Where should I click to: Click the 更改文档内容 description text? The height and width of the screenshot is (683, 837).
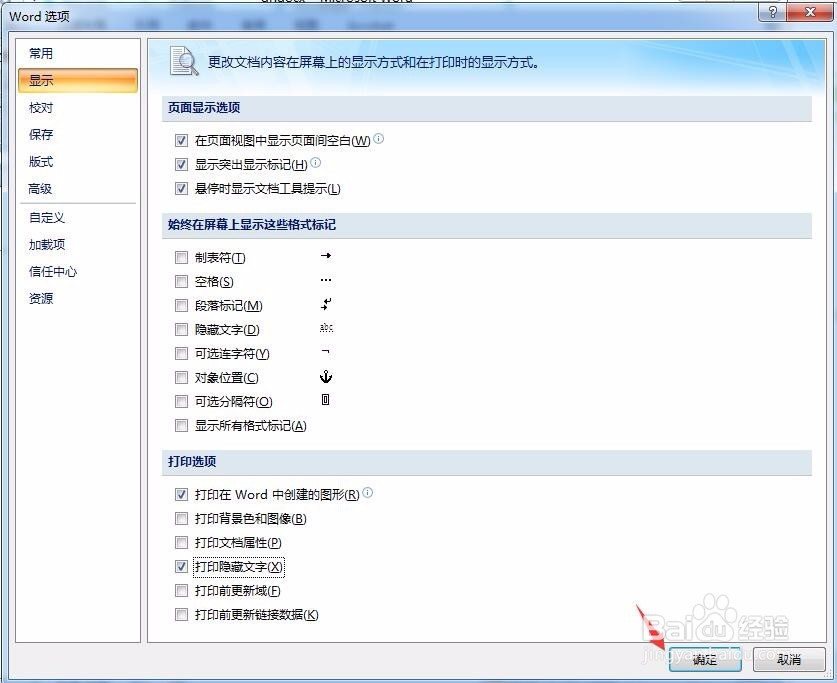373,62
